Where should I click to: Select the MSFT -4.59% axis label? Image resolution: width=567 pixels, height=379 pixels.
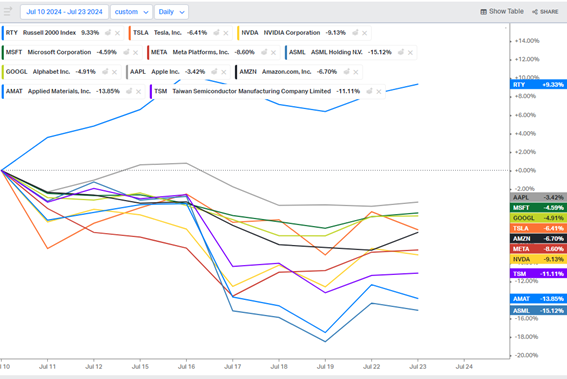coord(538,208)
